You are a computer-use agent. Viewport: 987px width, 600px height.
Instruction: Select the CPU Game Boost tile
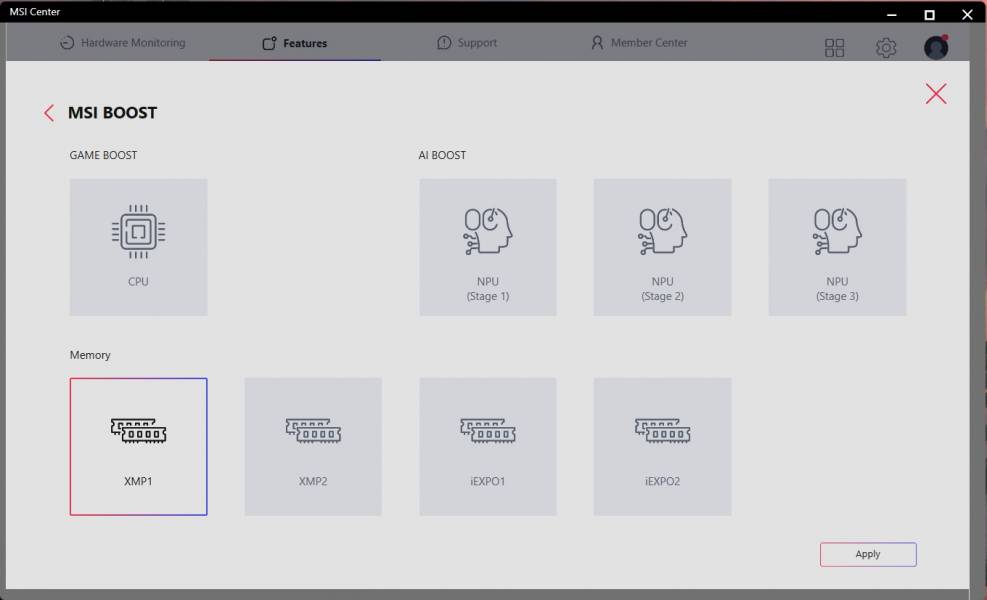(138, 247)
